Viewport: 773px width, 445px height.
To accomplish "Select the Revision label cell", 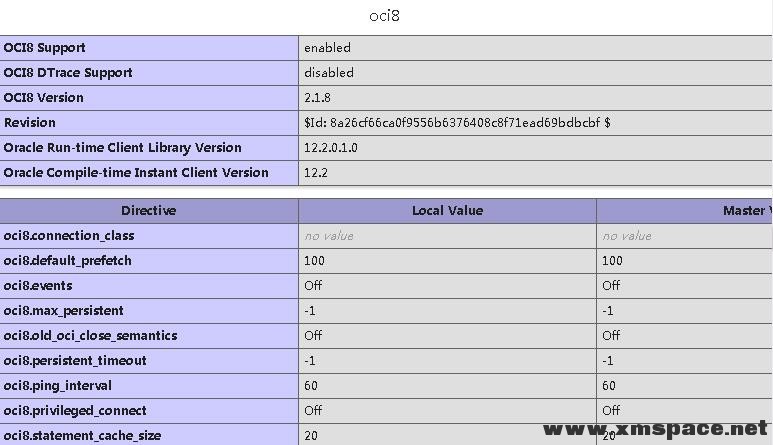I will pyautogui.click(x=149, y=123).
